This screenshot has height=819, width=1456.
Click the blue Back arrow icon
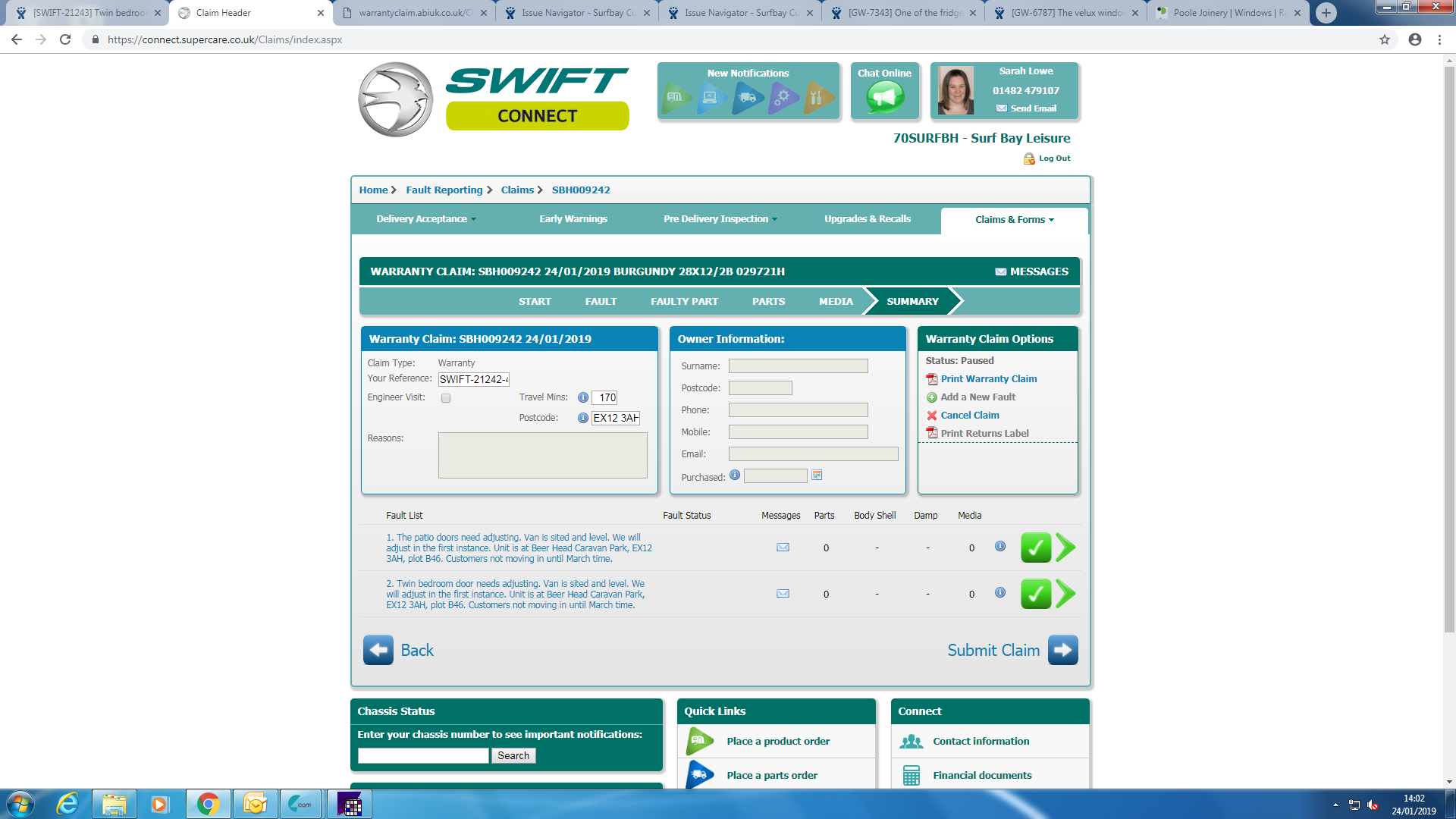tap(378, 650)
